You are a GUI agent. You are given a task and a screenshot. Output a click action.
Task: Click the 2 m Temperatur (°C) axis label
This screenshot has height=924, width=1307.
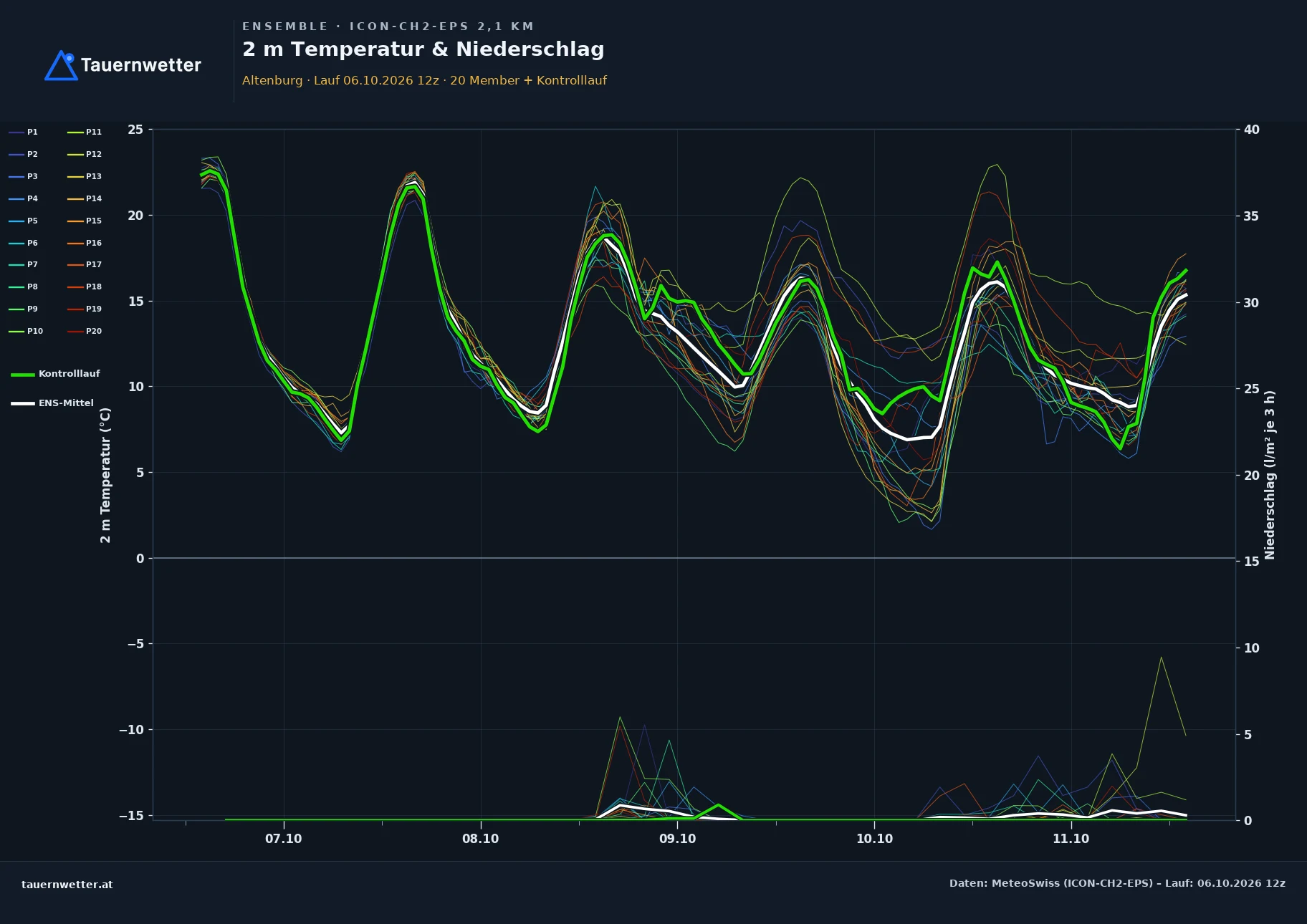[105, 475]
